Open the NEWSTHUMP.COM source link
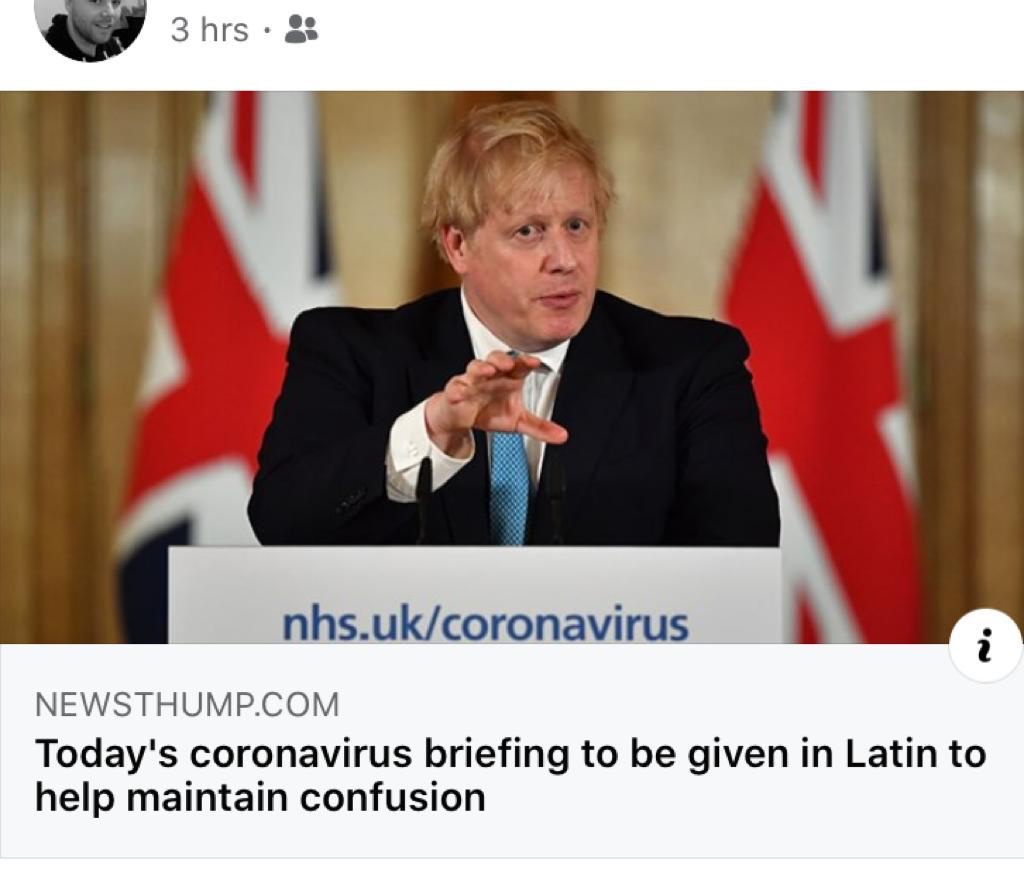The width and height of the screenshot is (1024, 870). 187,704
